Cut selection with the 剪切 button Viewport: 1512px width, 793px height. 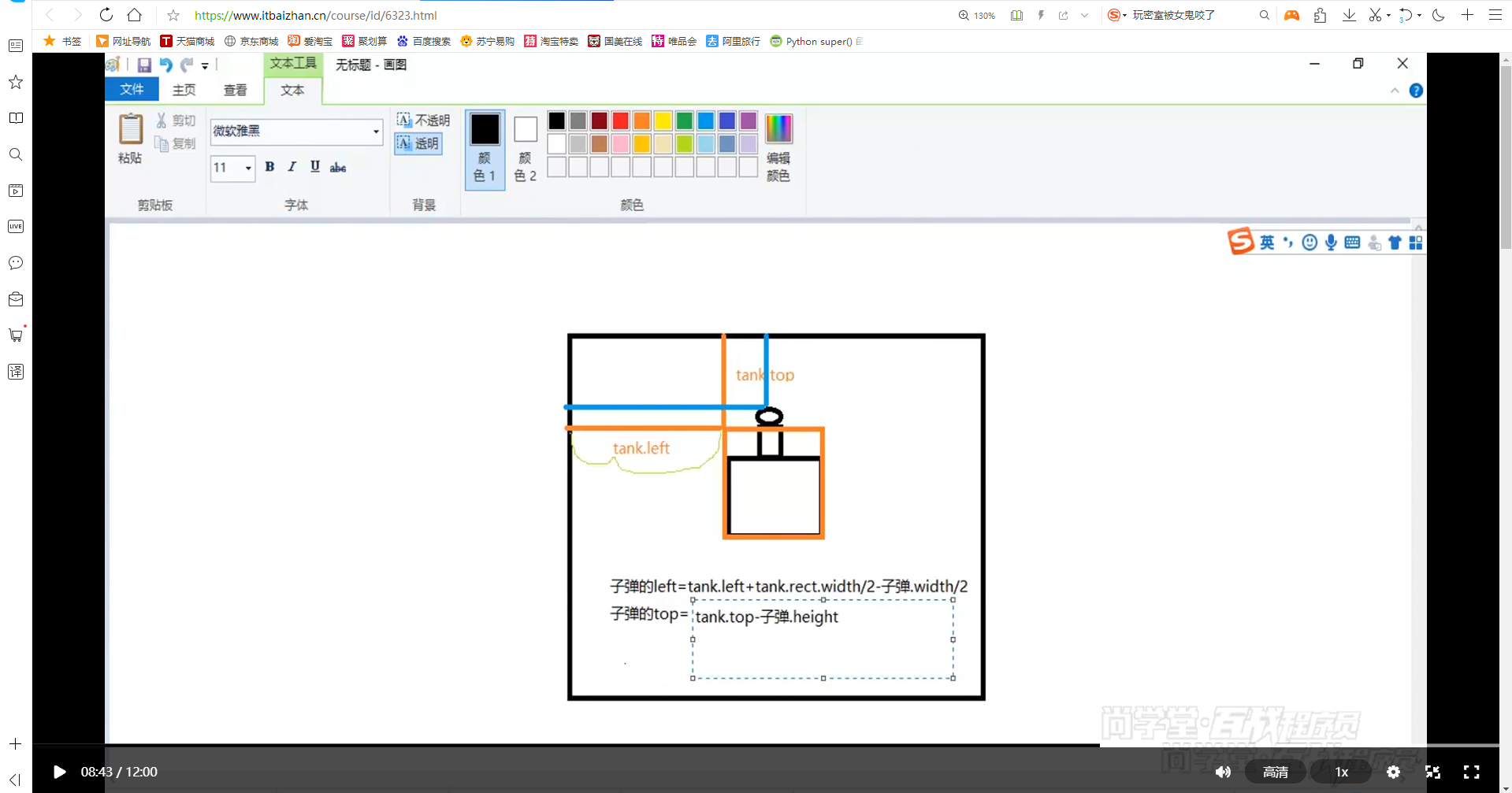point(176,120)
